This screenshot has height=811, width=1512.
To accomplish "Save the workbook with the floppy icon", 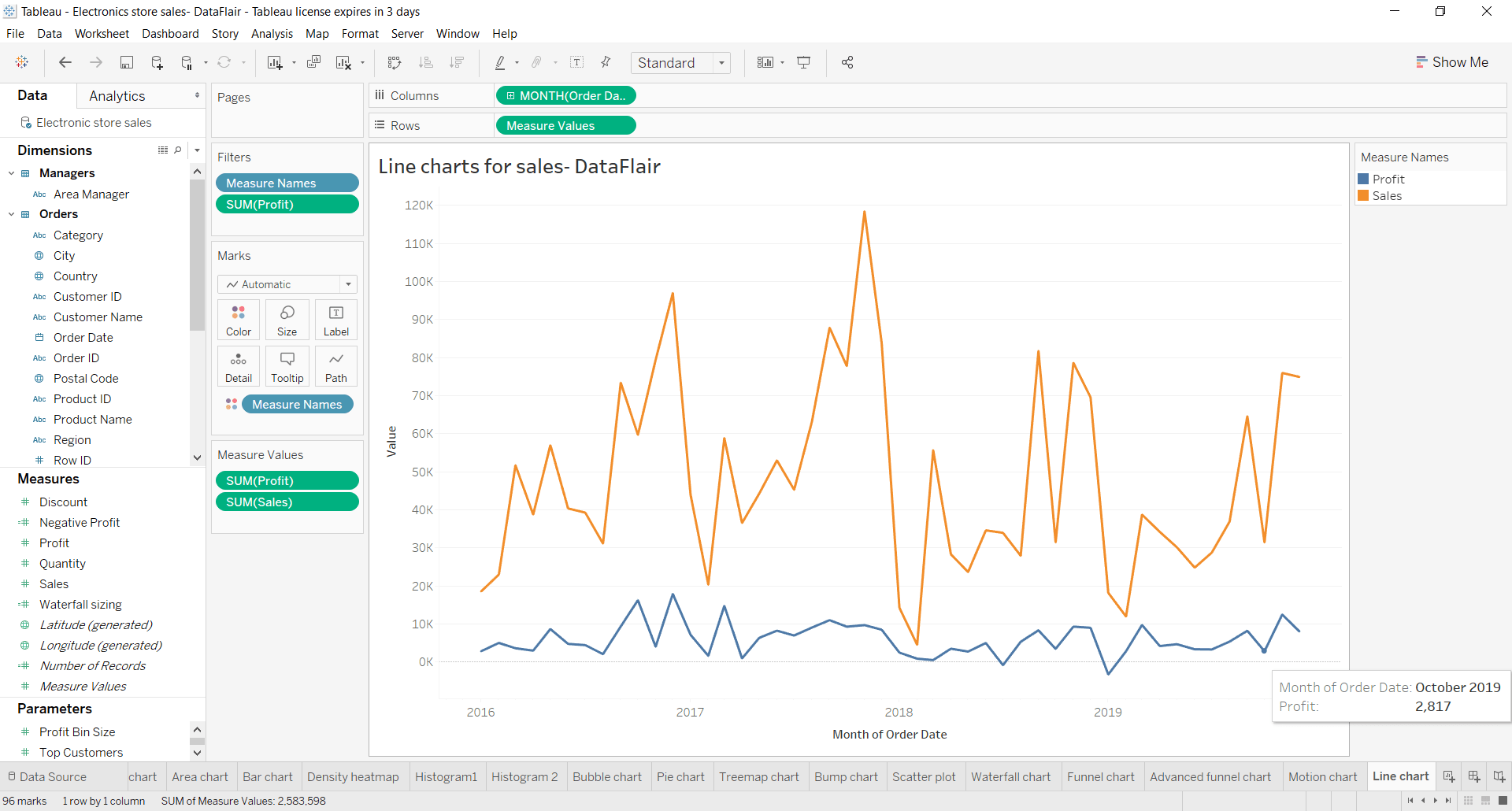I will (x=127, y=62).
